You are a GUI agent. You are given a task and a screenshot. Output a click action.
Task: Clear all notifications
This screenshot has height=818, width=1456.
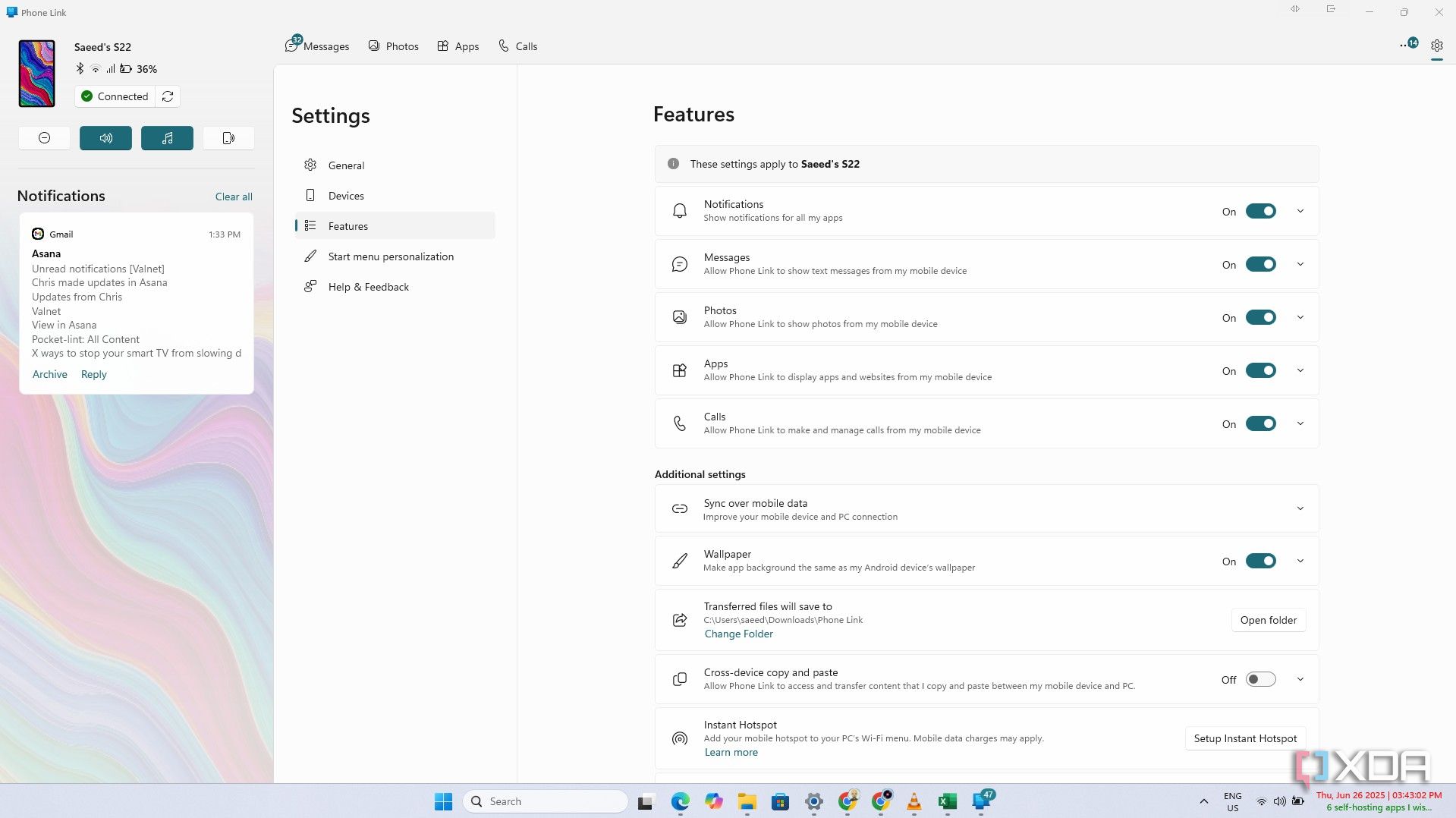234,197
